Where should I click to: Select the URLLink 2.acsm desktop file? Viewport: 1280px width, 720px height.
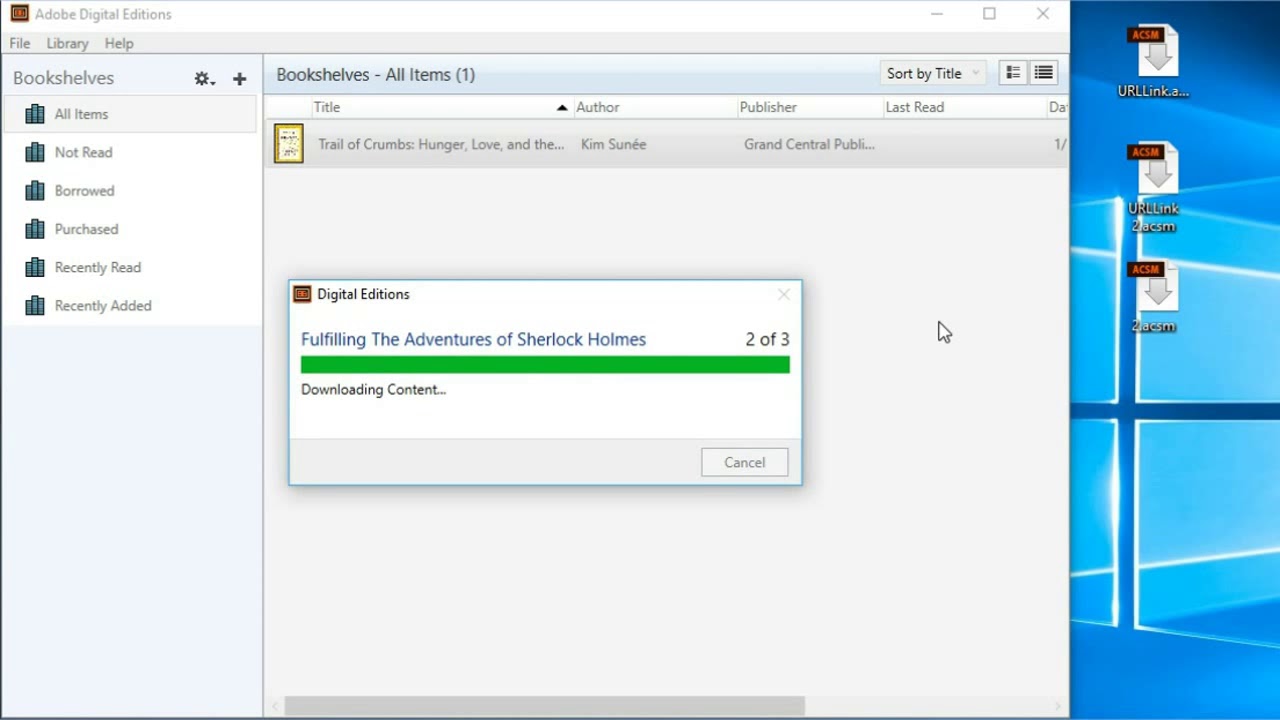[1153, 188]
